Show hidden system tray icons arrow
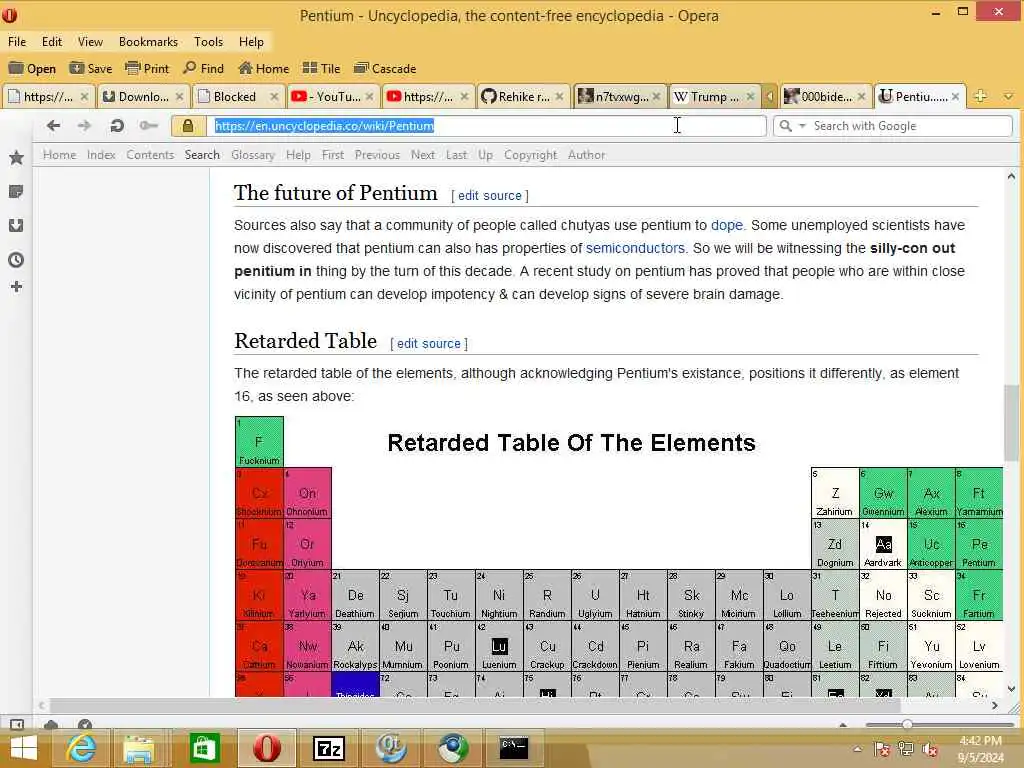The height and width of the screenshot is (768, 1024). [857, 750]
